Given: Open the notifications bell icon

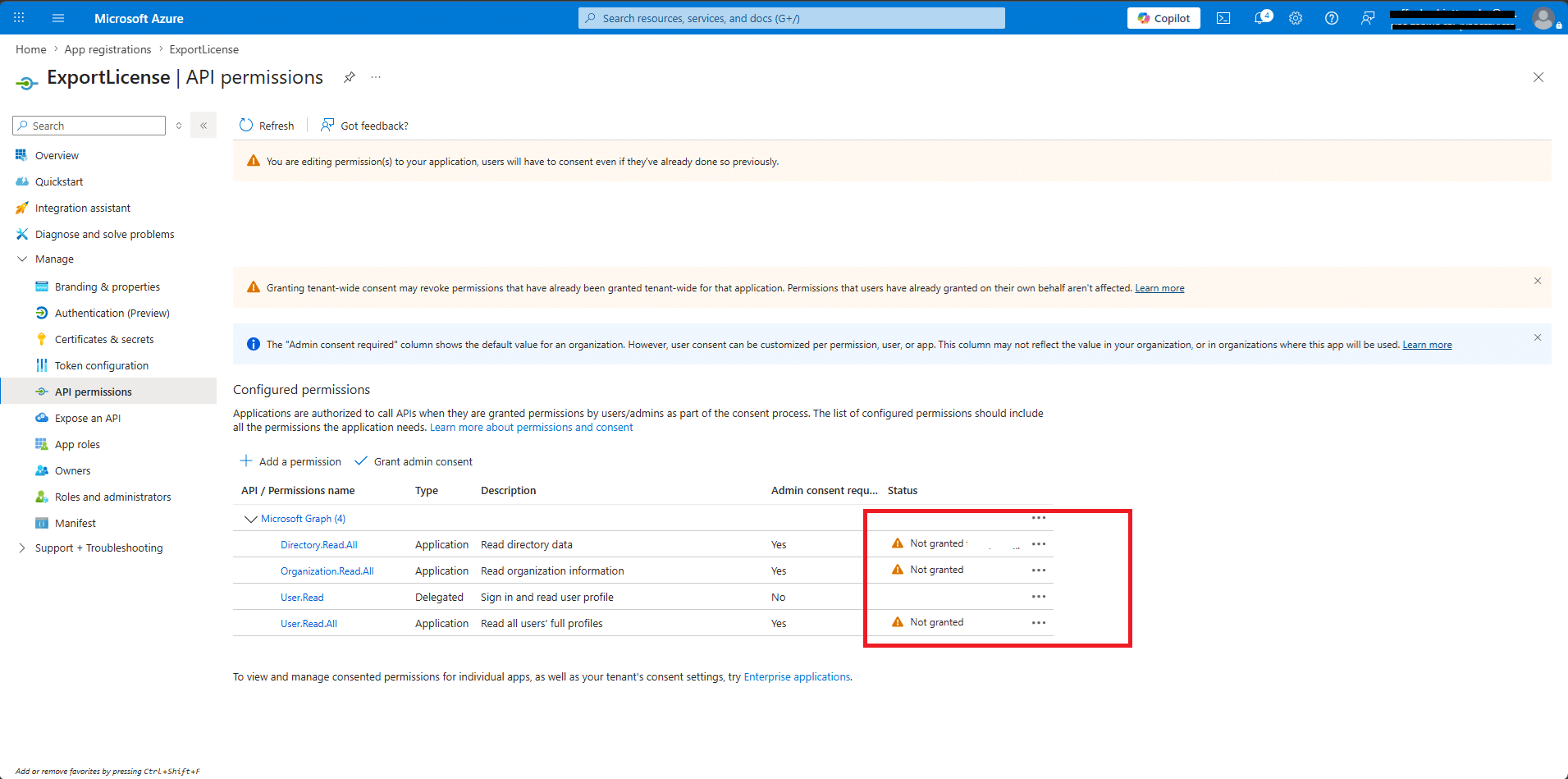Looking at the screenshot, I should [1262, 18].
